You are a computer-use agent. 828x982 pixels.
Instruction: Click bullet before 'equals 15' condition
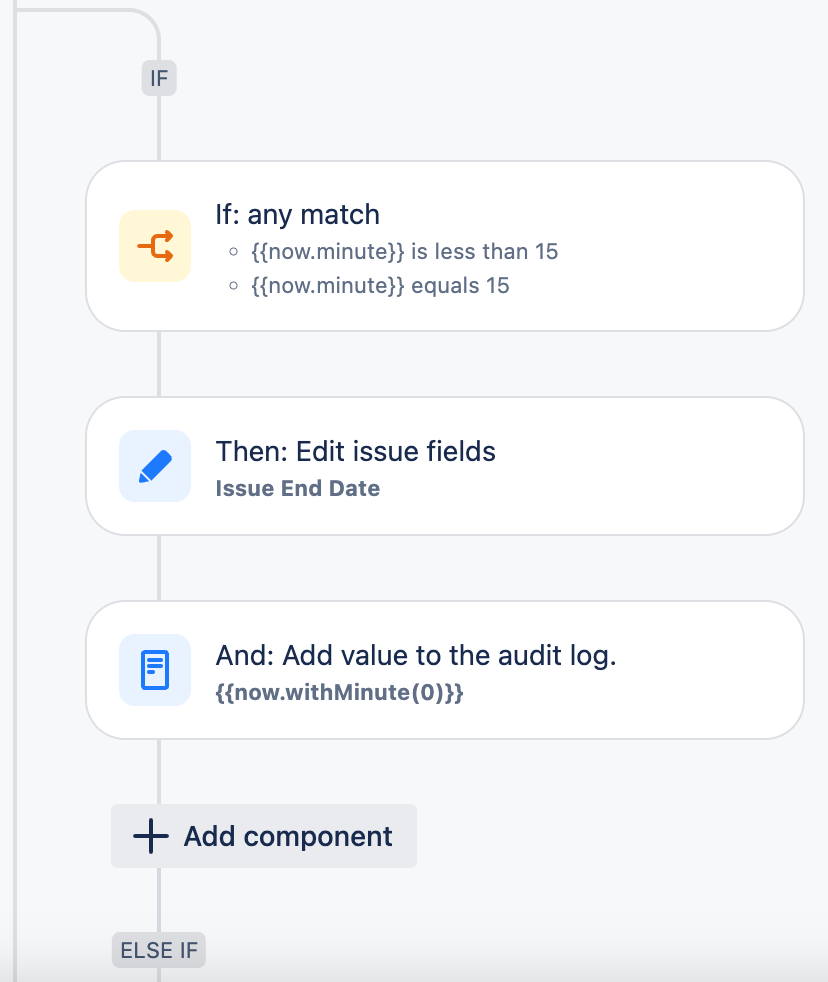(x=233, y=287)
